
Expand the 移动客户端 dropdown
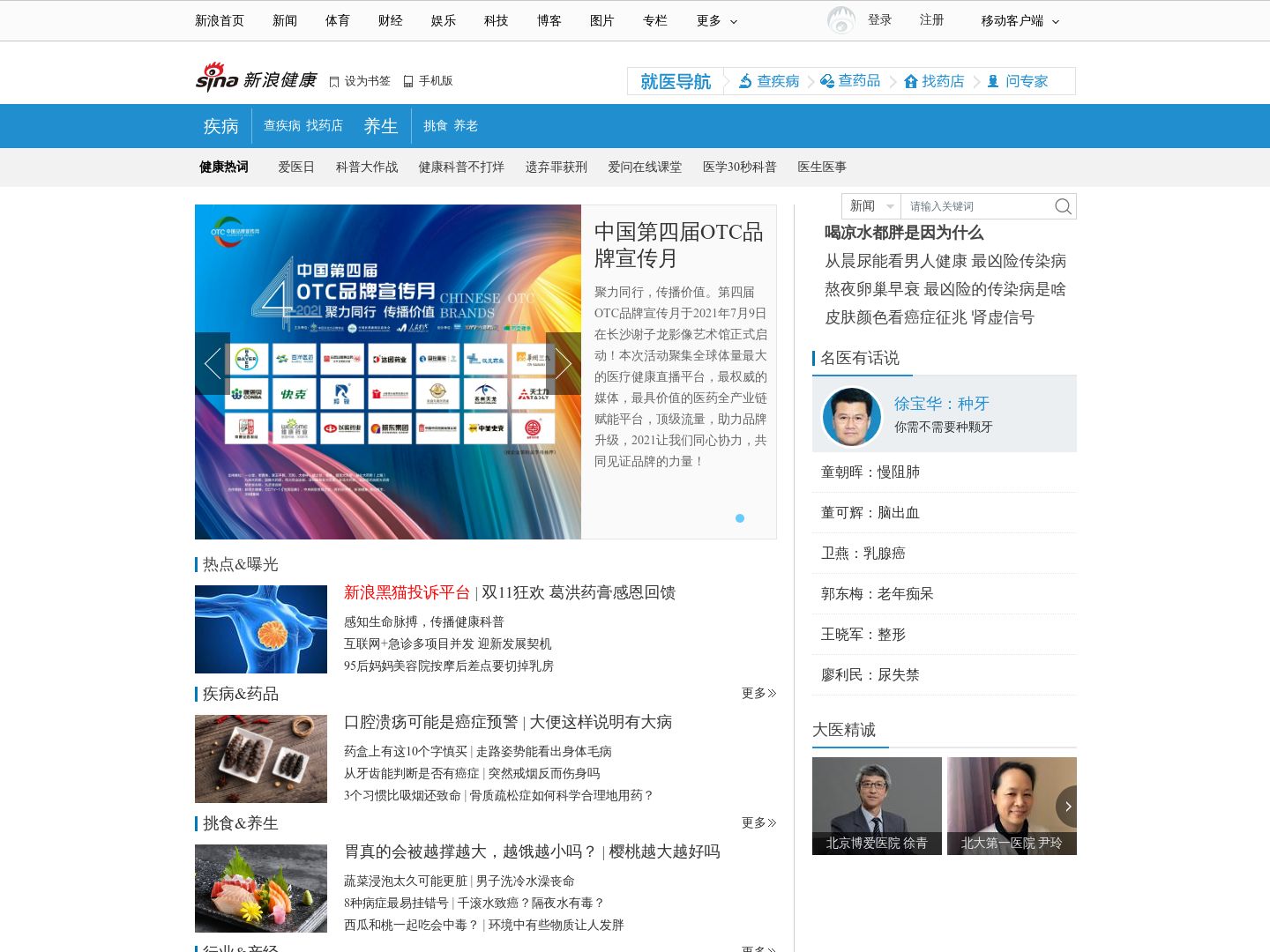[x=1020, y=20]
